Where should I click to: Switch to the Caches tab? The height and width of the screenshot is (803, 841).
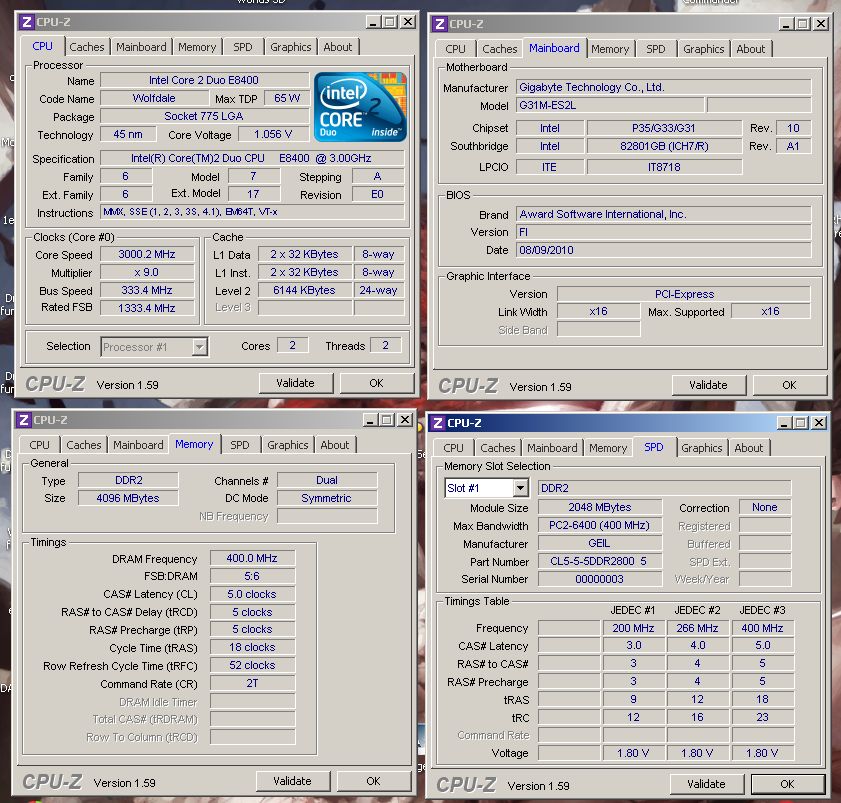(88, 46)
